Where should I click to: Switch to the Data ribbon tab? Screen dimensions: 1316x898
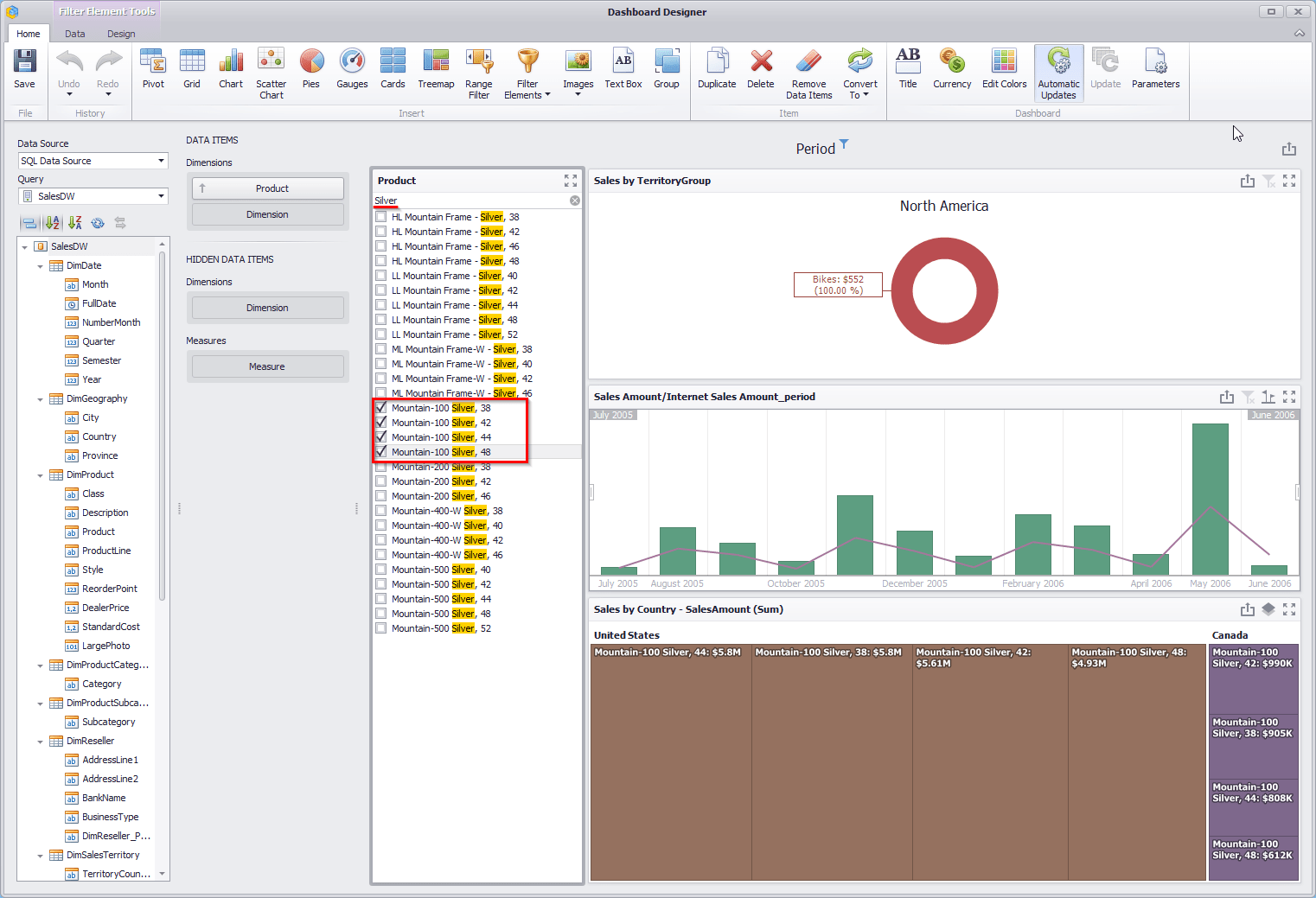click(75, 34)
